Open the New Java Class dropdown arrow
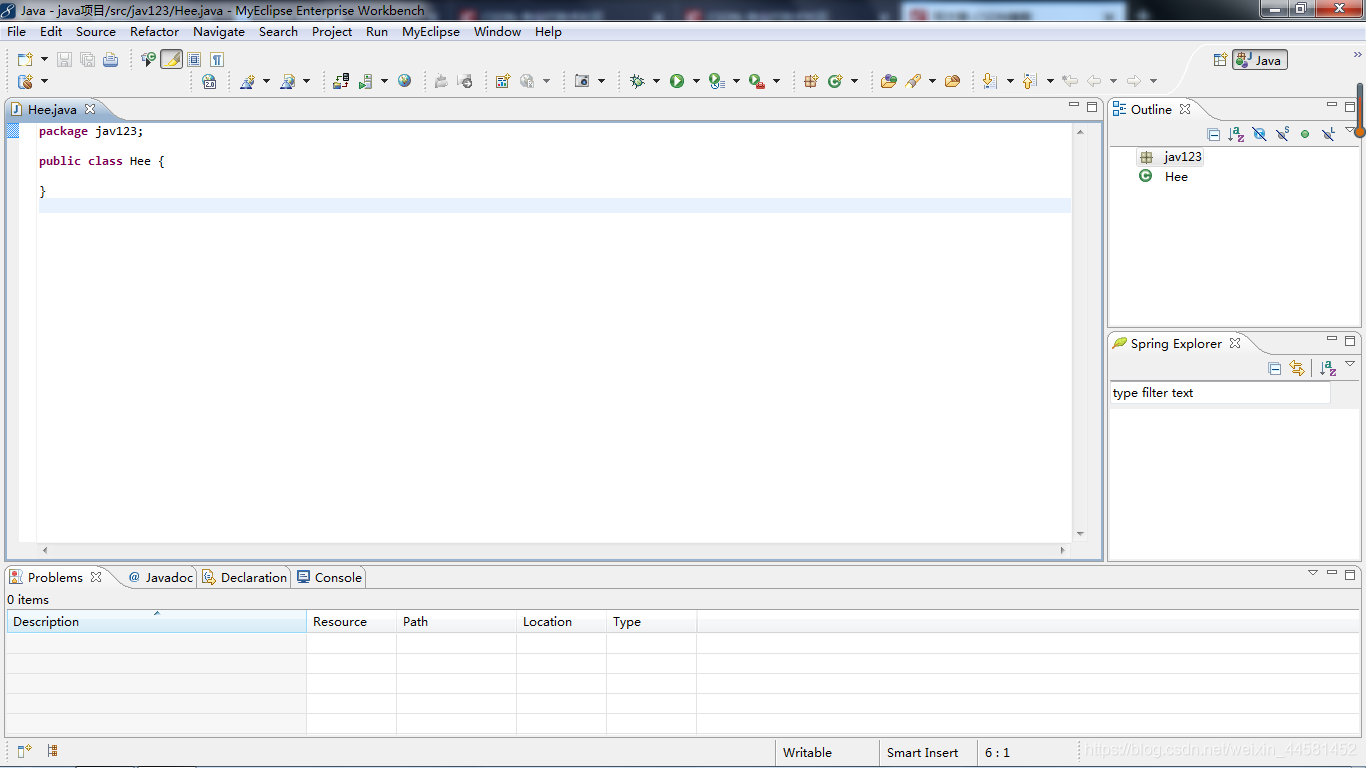Screen dimensions: 1366x768 (854, 81)
